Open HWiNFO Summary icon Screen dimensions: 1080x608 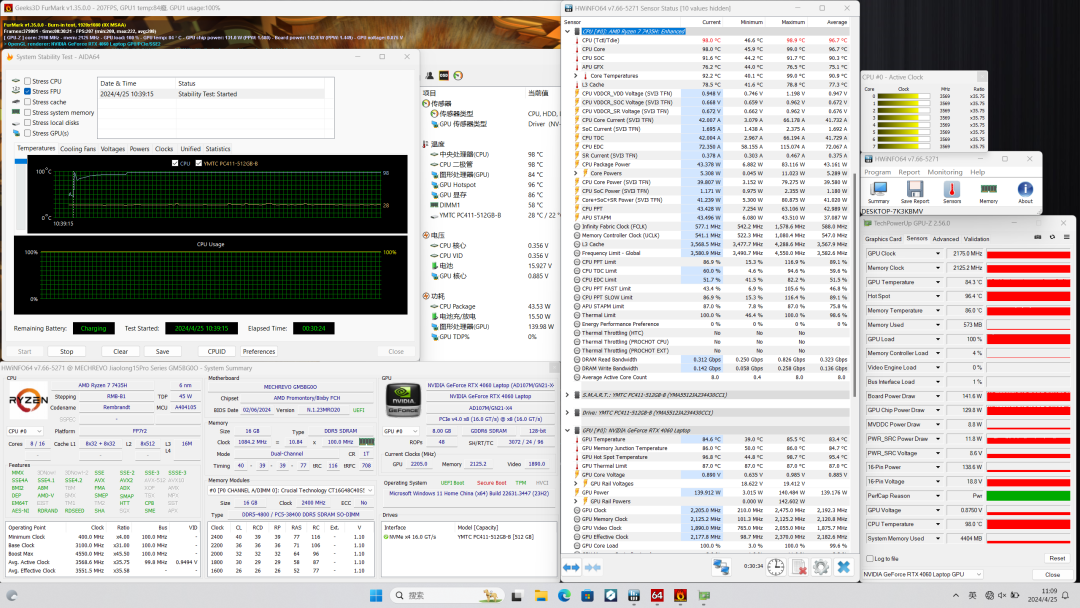(879, 190)
